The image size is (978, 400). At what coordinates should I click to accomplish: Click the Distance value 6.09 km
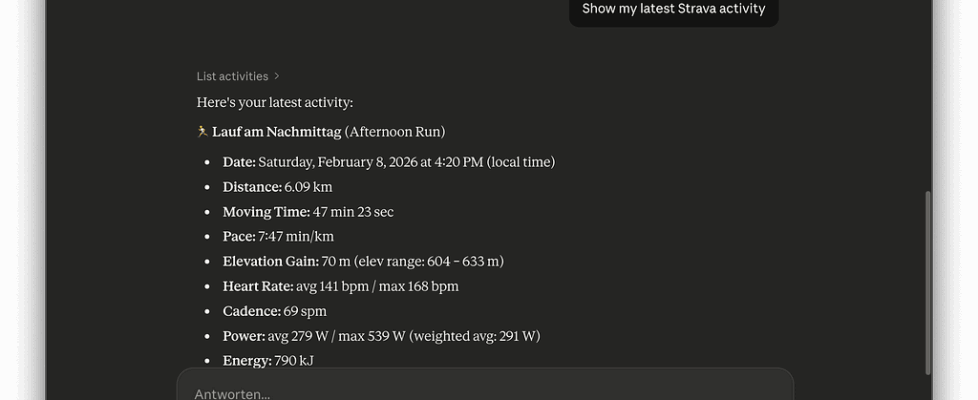[308, 187]
